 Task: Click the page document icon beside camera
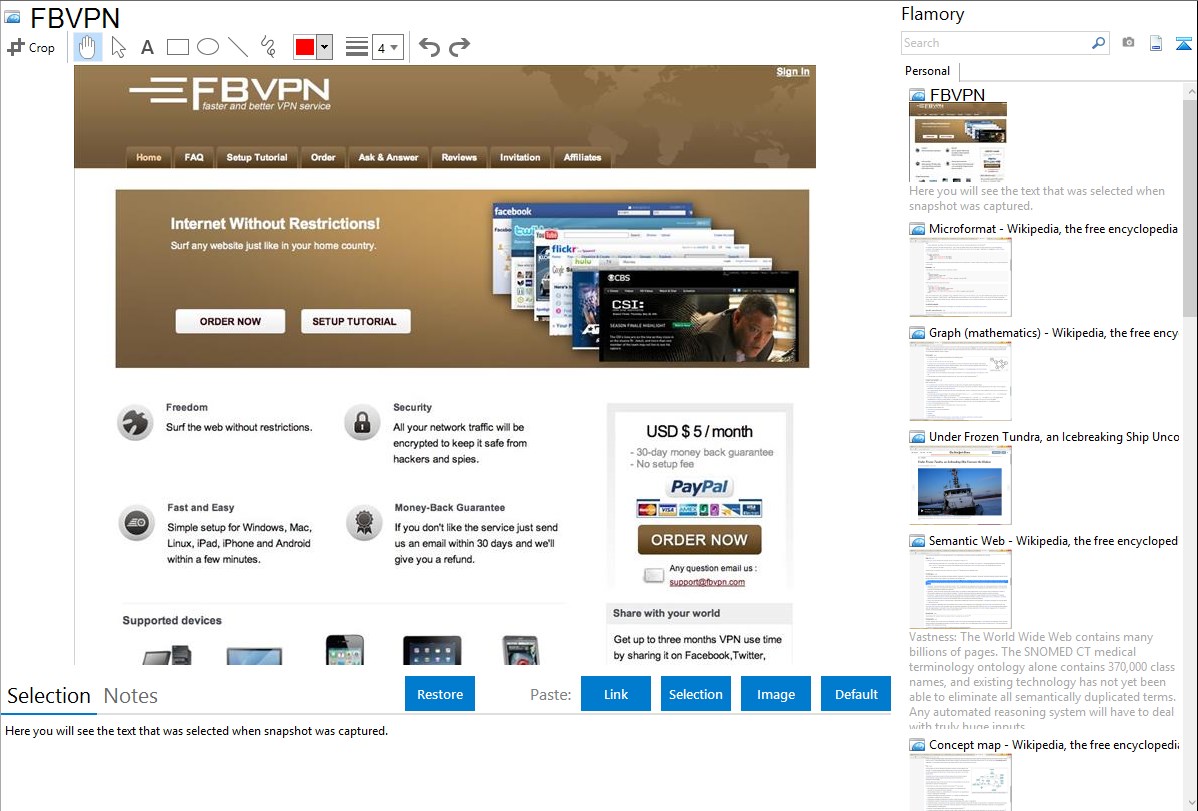pos(1156,43)
